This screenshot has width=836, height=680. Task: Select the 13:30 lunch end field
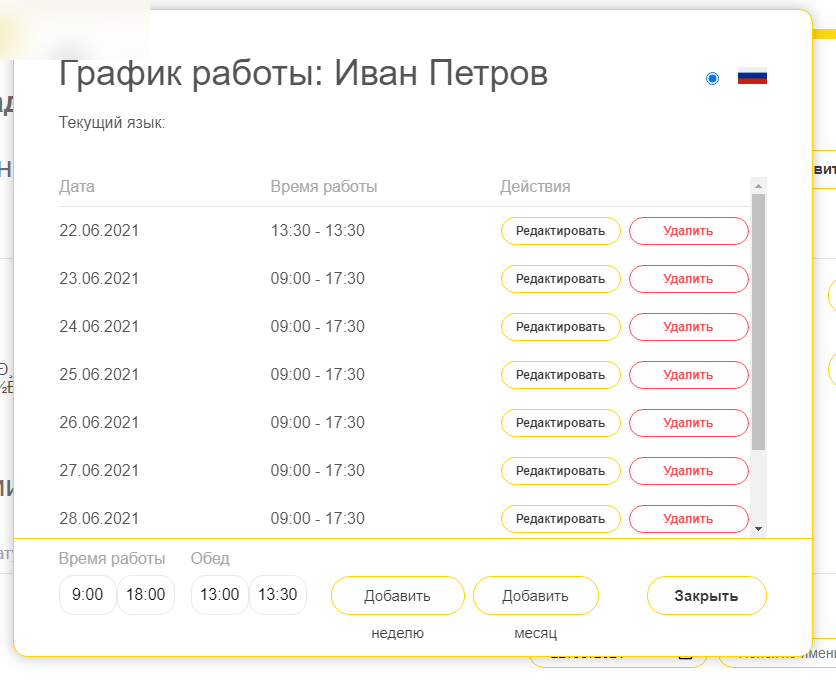click(277, 595)
